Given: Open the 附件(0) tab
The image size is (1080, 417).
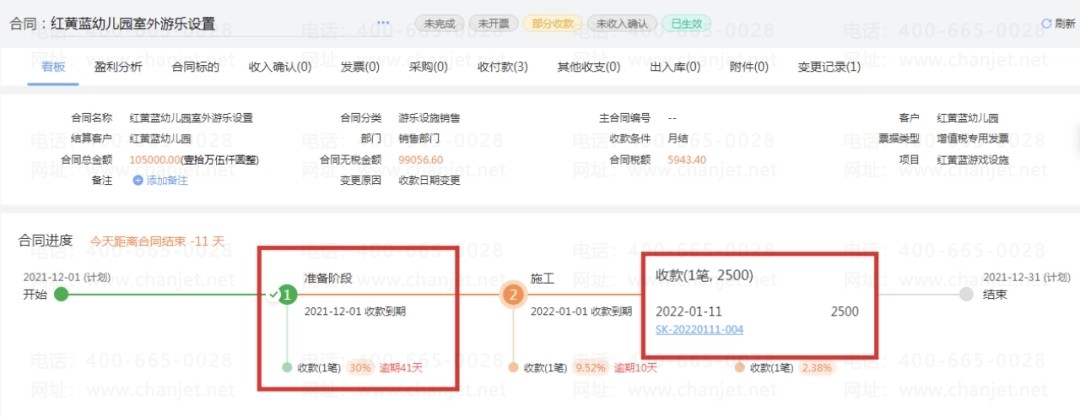Looking at the screenshot, I should point(749,67).
